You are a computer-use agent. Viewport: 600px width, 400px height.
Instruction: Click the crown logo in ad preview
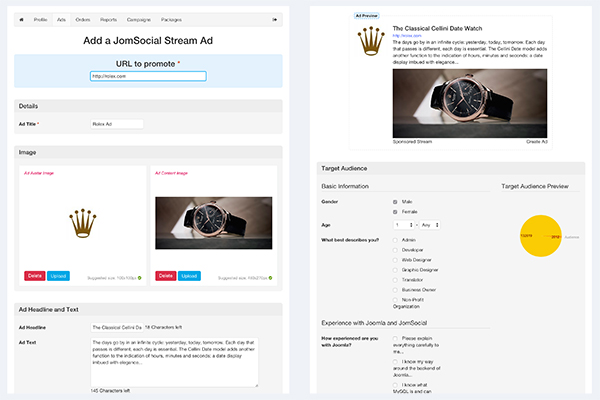click(x=371, y=41)
